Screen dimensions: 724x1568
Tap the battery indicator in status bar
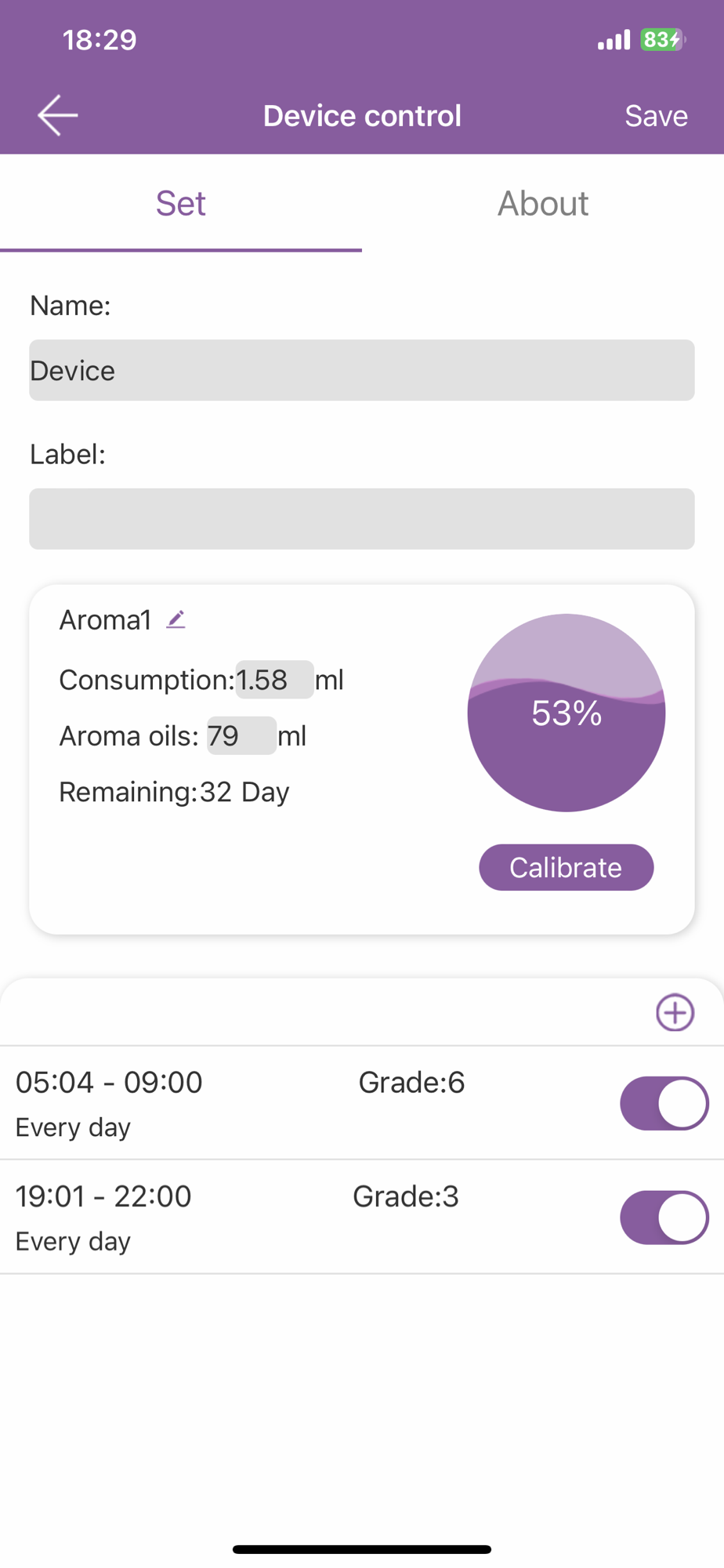coord(662,39)
